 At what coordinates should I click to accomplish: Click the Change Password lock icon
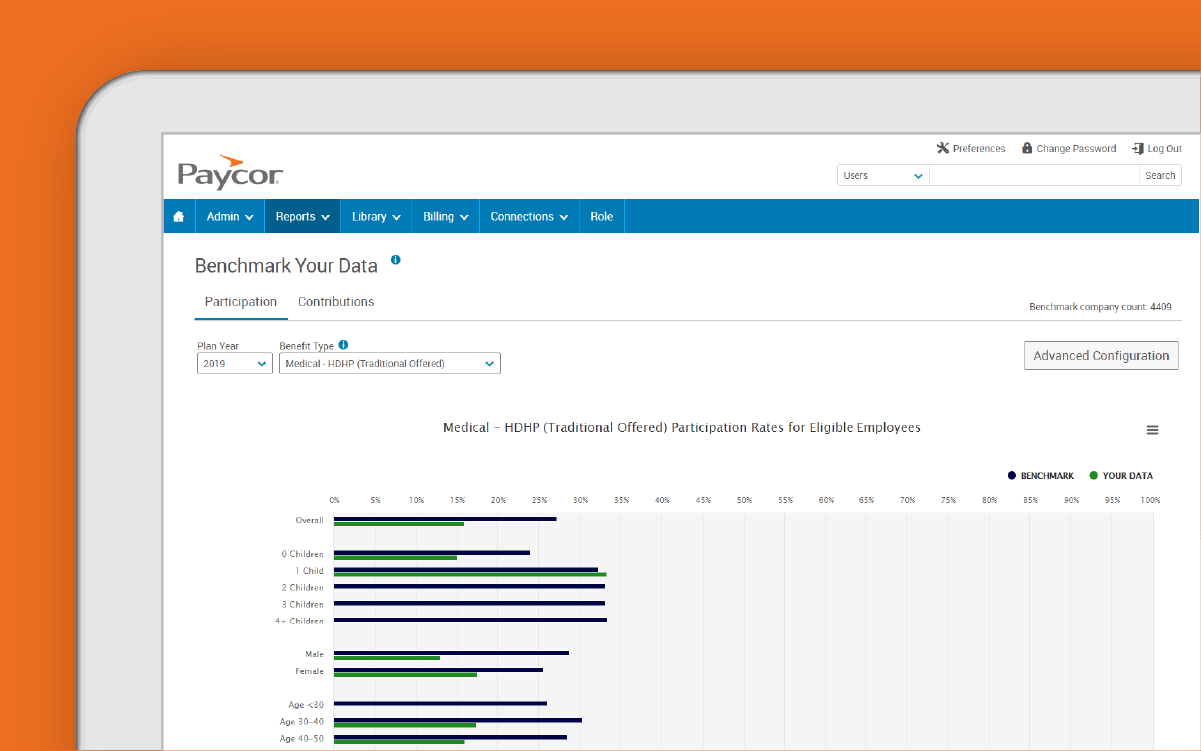point(1027,148)
